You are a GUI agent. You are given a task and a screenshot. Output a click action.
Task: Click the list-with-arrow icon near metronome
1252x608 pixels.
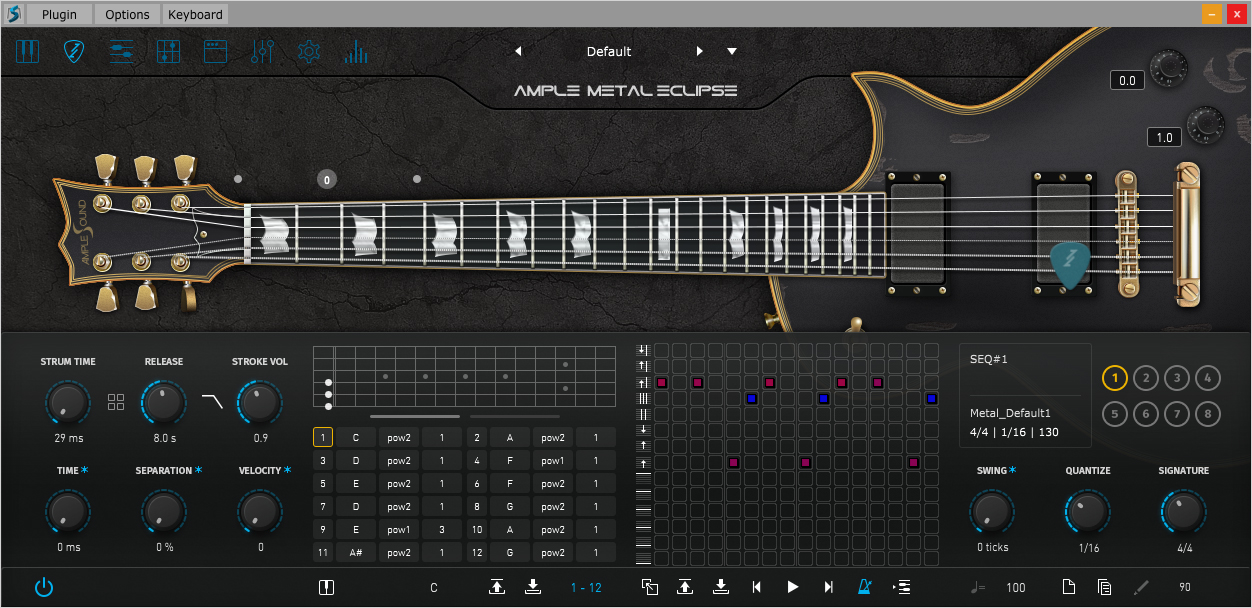point(901,587)
